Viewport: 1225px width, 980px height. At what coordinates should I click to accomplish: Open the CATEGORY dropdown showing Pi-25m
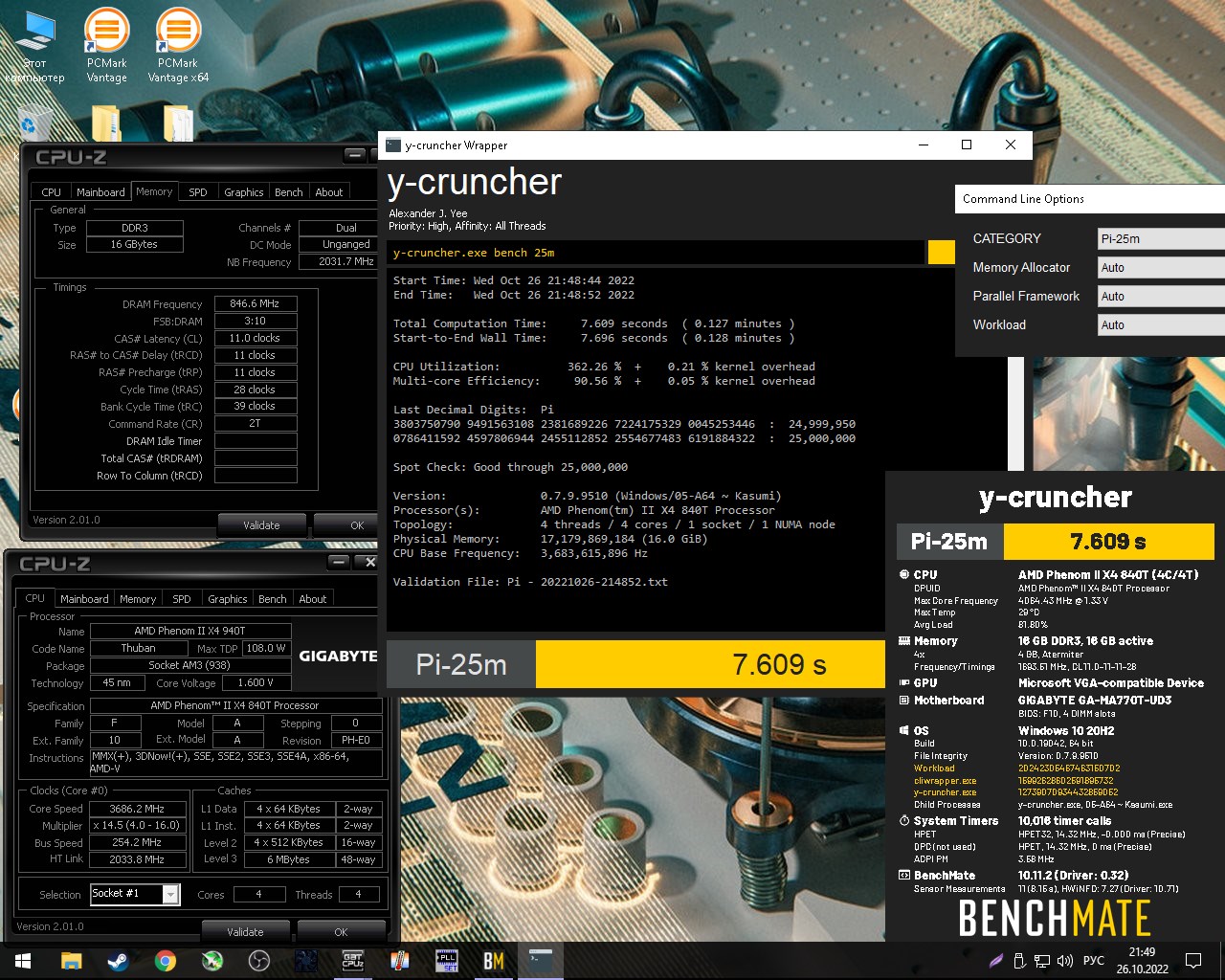coord(1161,239)
